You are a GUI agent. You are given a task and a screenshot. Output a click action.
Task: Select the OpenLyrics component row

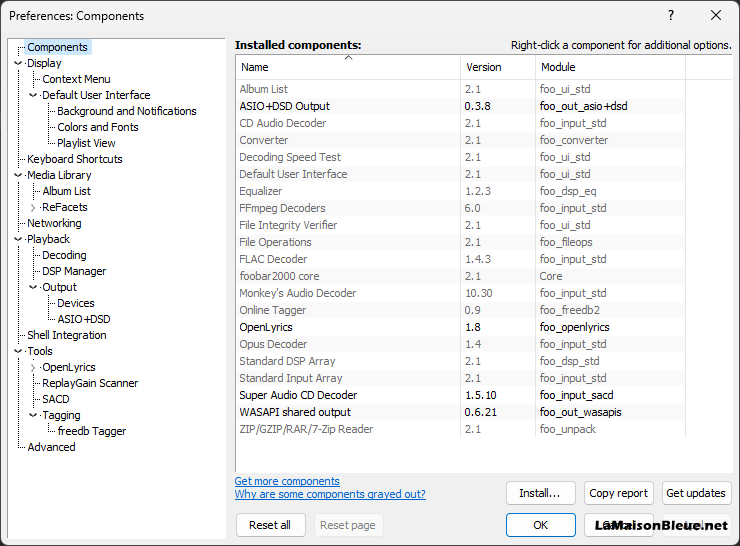[x=461, y=327]
